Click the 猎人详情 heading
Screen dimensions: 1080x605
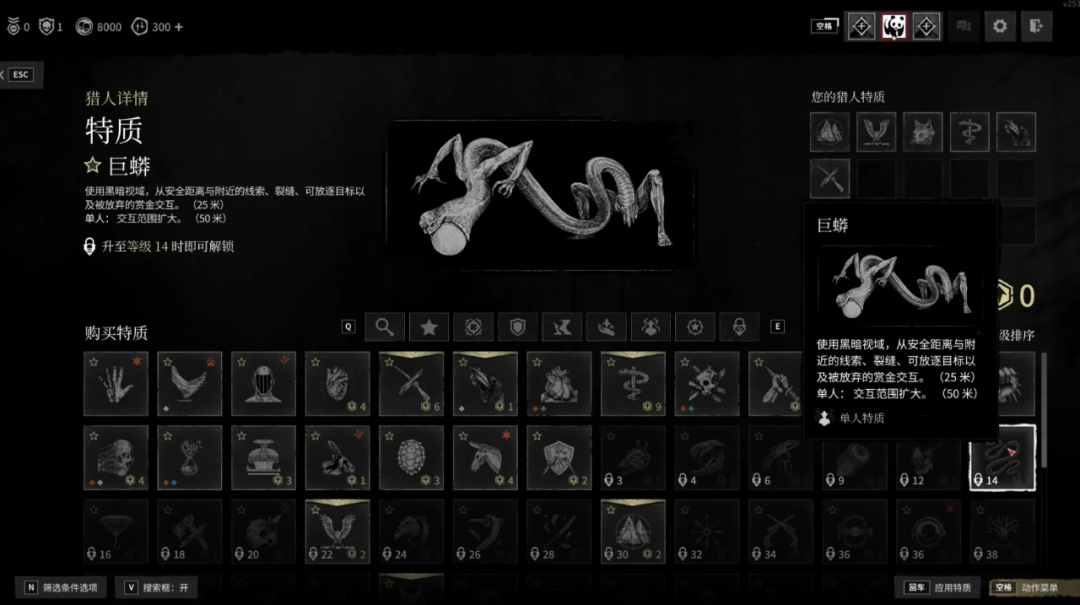(x=116, y=99)
